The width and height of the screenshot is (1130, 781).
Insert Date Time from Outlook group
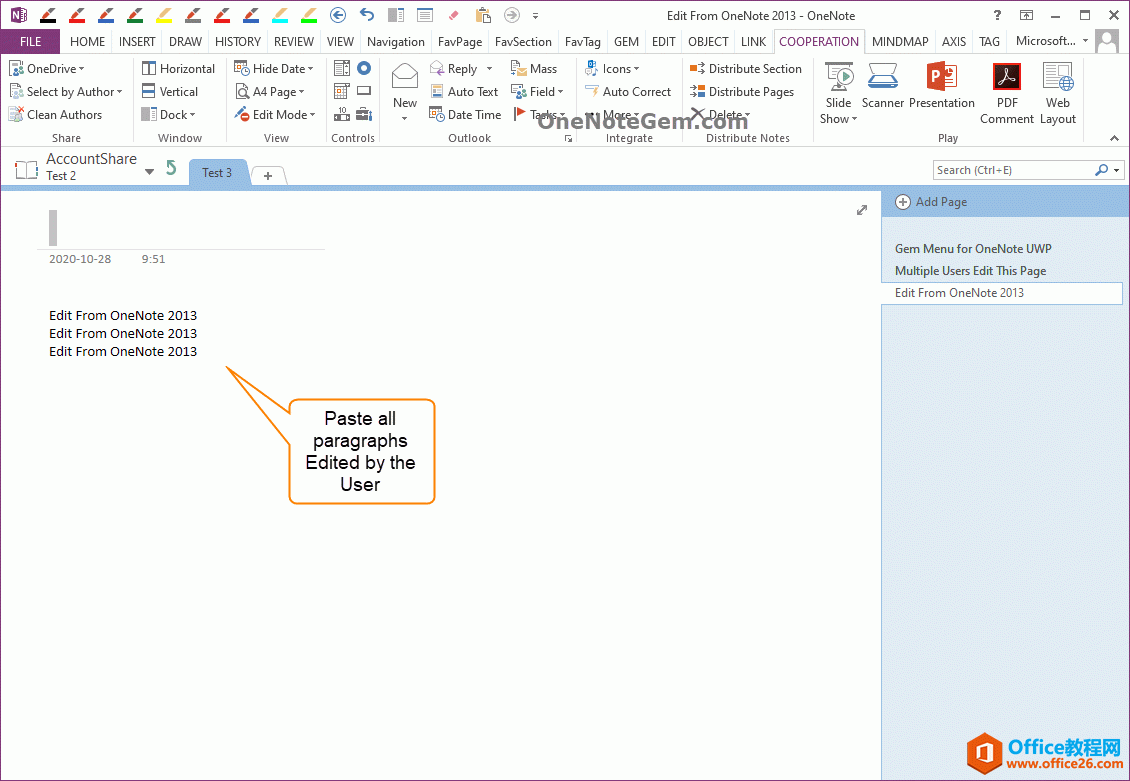(465, 115)
